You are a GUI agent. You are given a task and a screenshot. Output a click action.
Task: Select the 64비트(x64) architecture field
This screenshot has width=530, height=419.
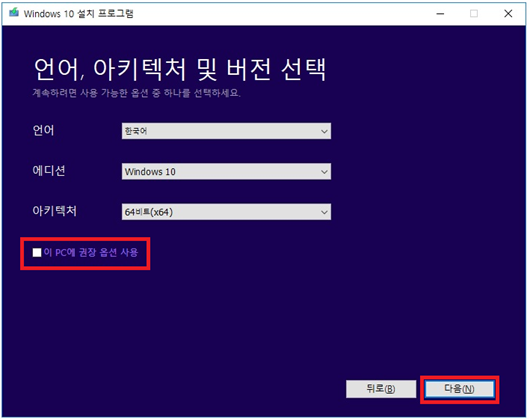226,212
